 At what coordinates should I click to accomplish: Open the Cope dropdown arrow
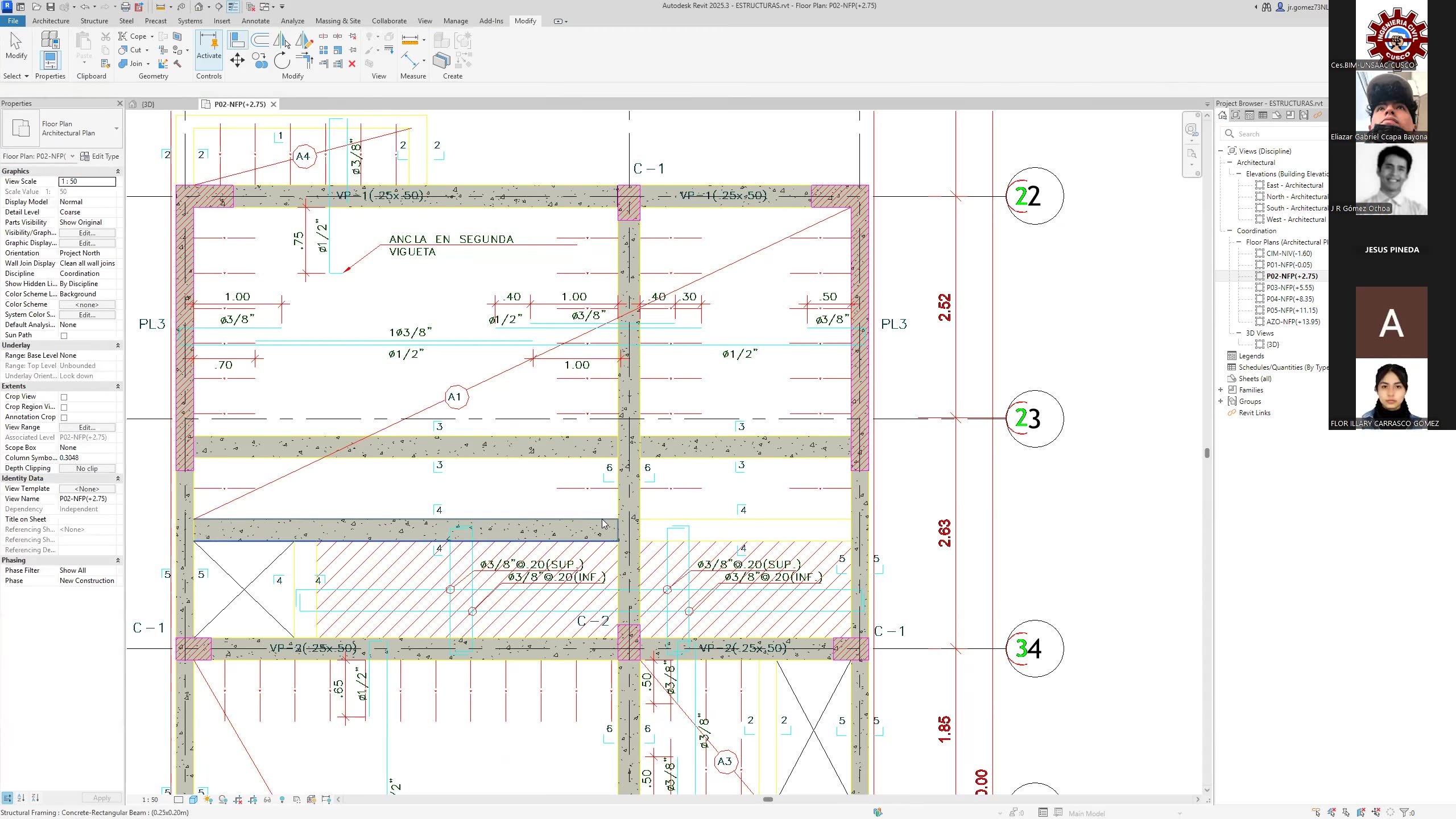pyautogui.click(x=152, y=36)
